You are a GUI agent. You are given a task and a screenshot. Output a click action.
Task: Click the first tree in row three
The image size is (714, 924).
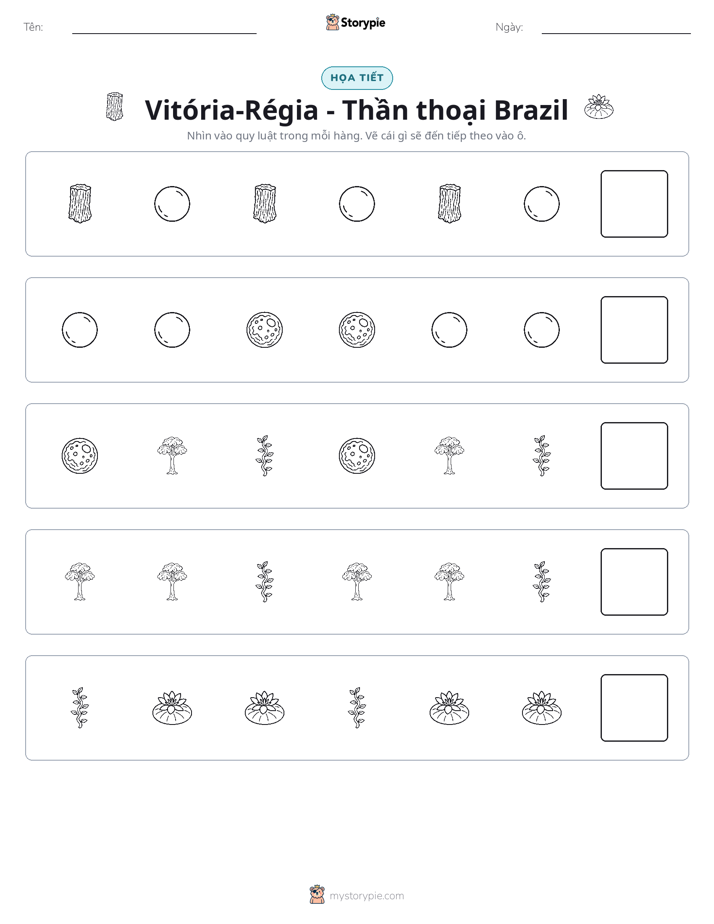coord(172,456)
